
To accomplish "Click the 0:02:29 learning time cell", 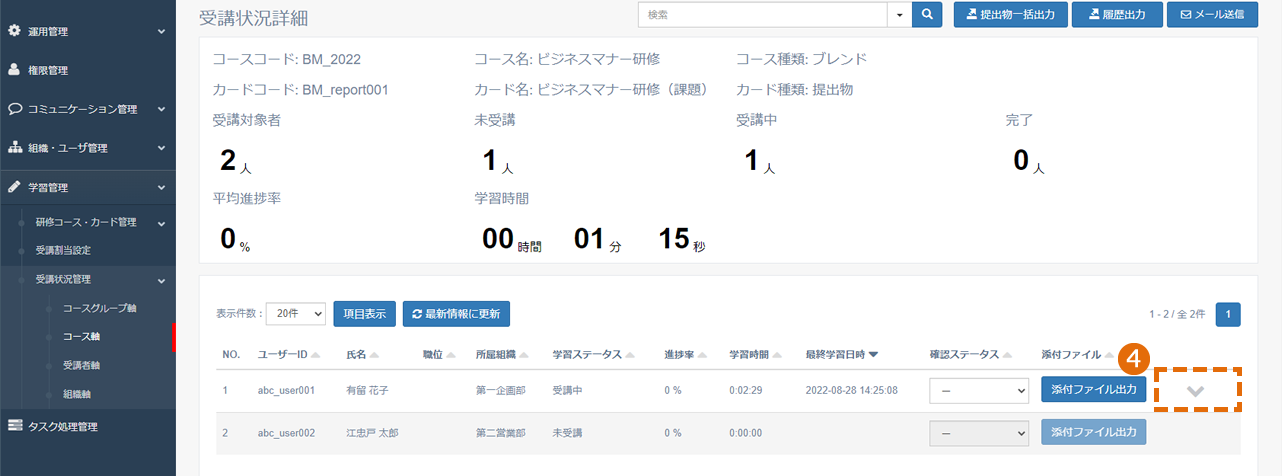I will pyautogui.click(x=745, y=390).
